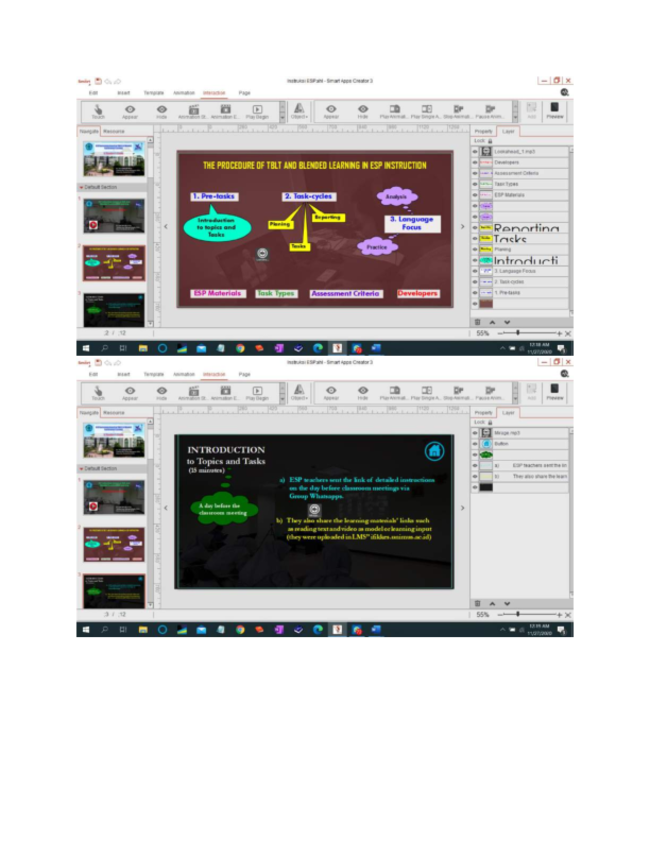
Task: Select the Play Begin trigger in lower window
Action: click(257, 393)
